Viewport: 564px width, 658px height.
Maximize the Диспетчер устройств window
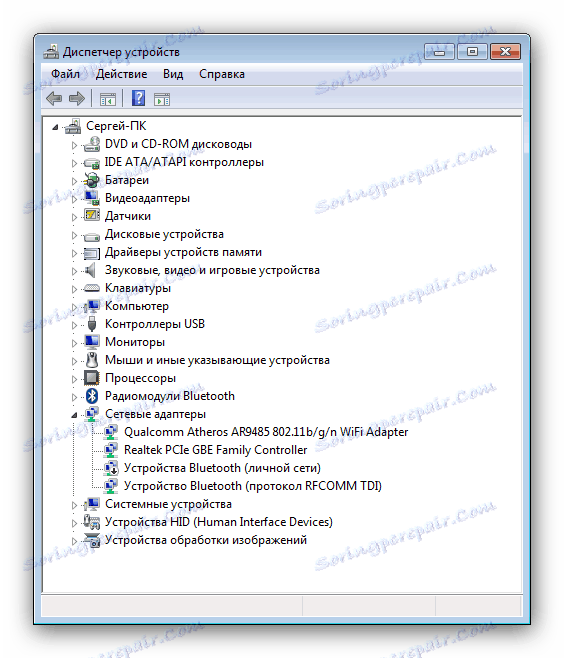(472, 52)
